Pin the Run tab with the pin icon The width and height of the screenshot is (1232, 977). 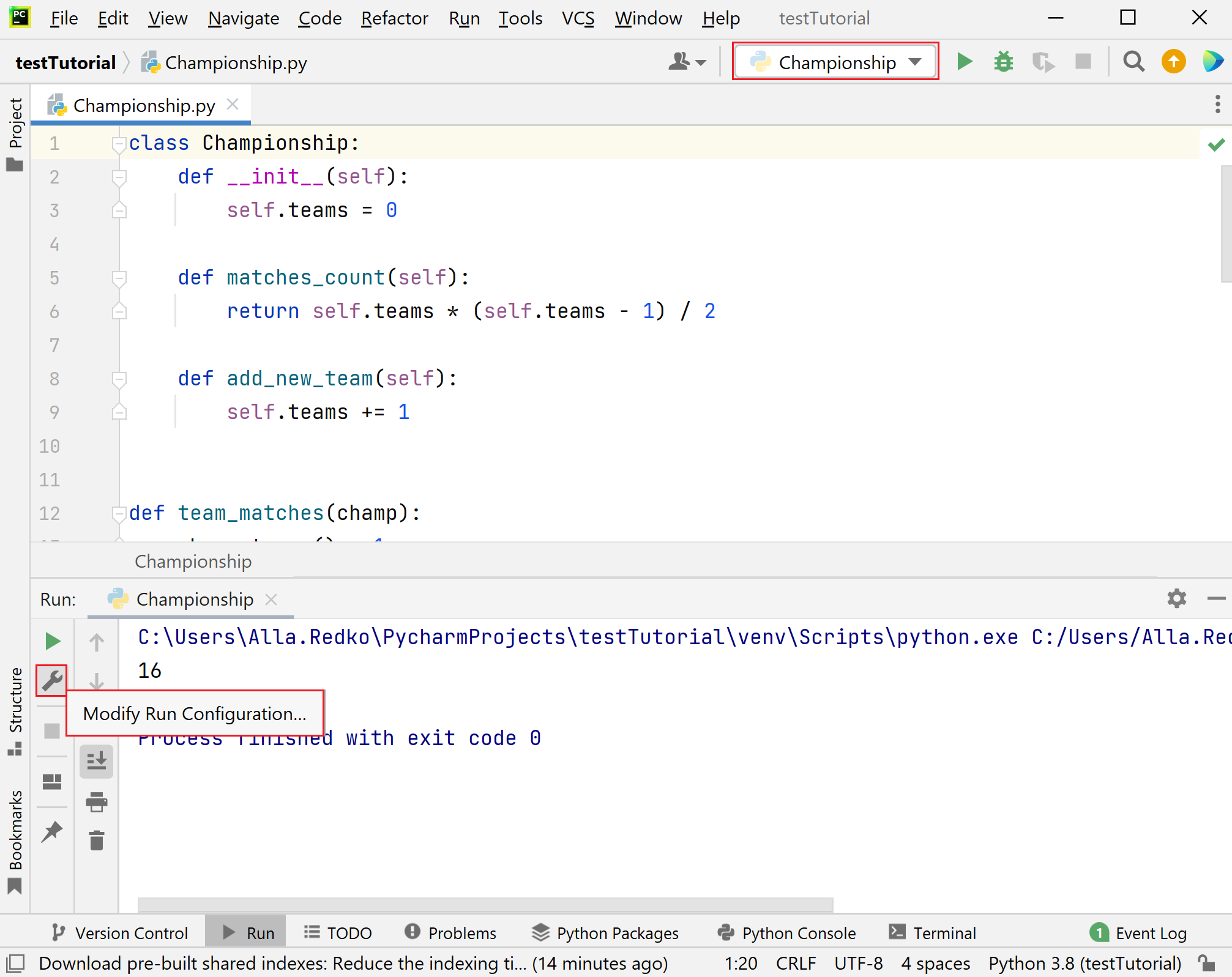pos(52,831)
